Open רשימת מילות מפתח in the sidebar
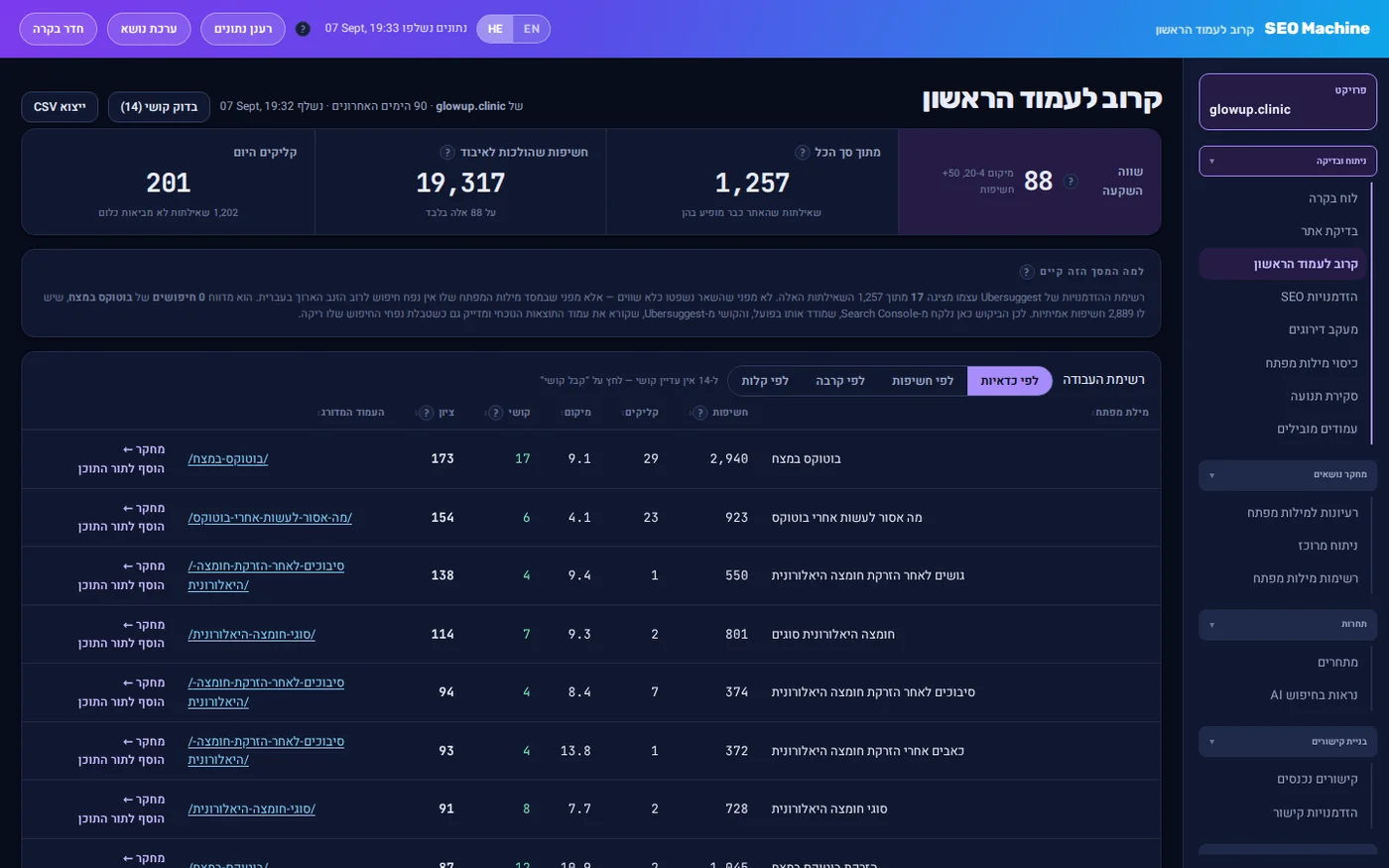 pyautogui.click(x=1282, y=578)
